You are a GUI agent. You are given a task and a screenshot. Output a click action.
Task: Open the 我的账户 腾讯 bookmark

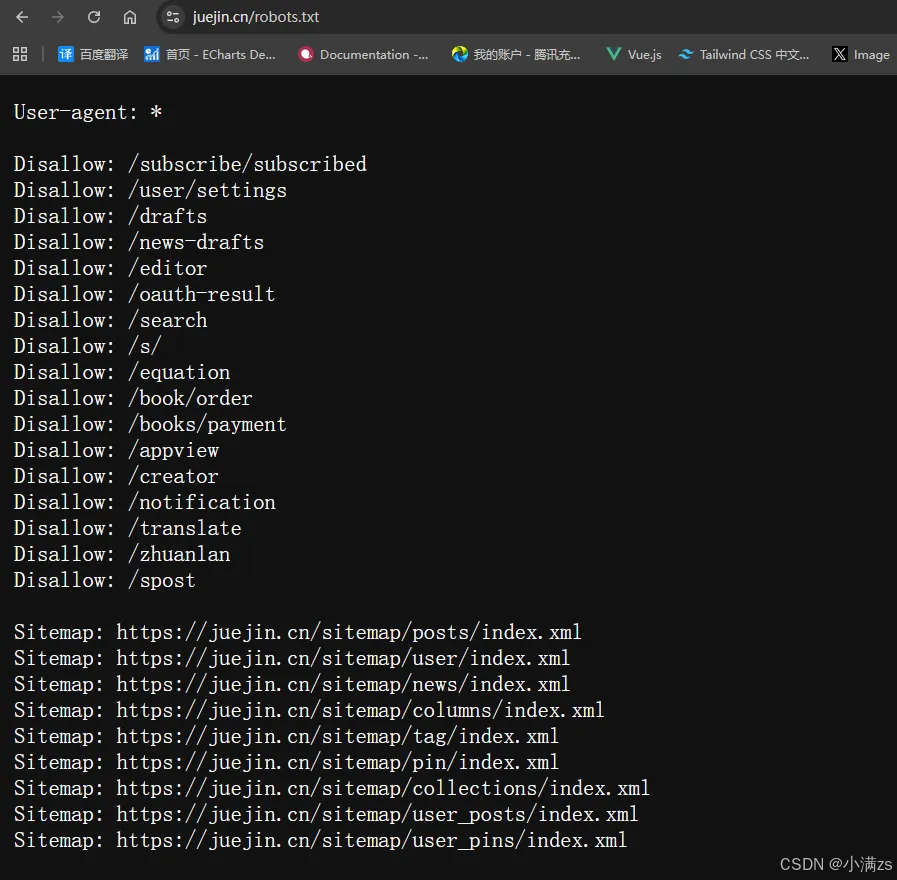click(x=515, y=54)
